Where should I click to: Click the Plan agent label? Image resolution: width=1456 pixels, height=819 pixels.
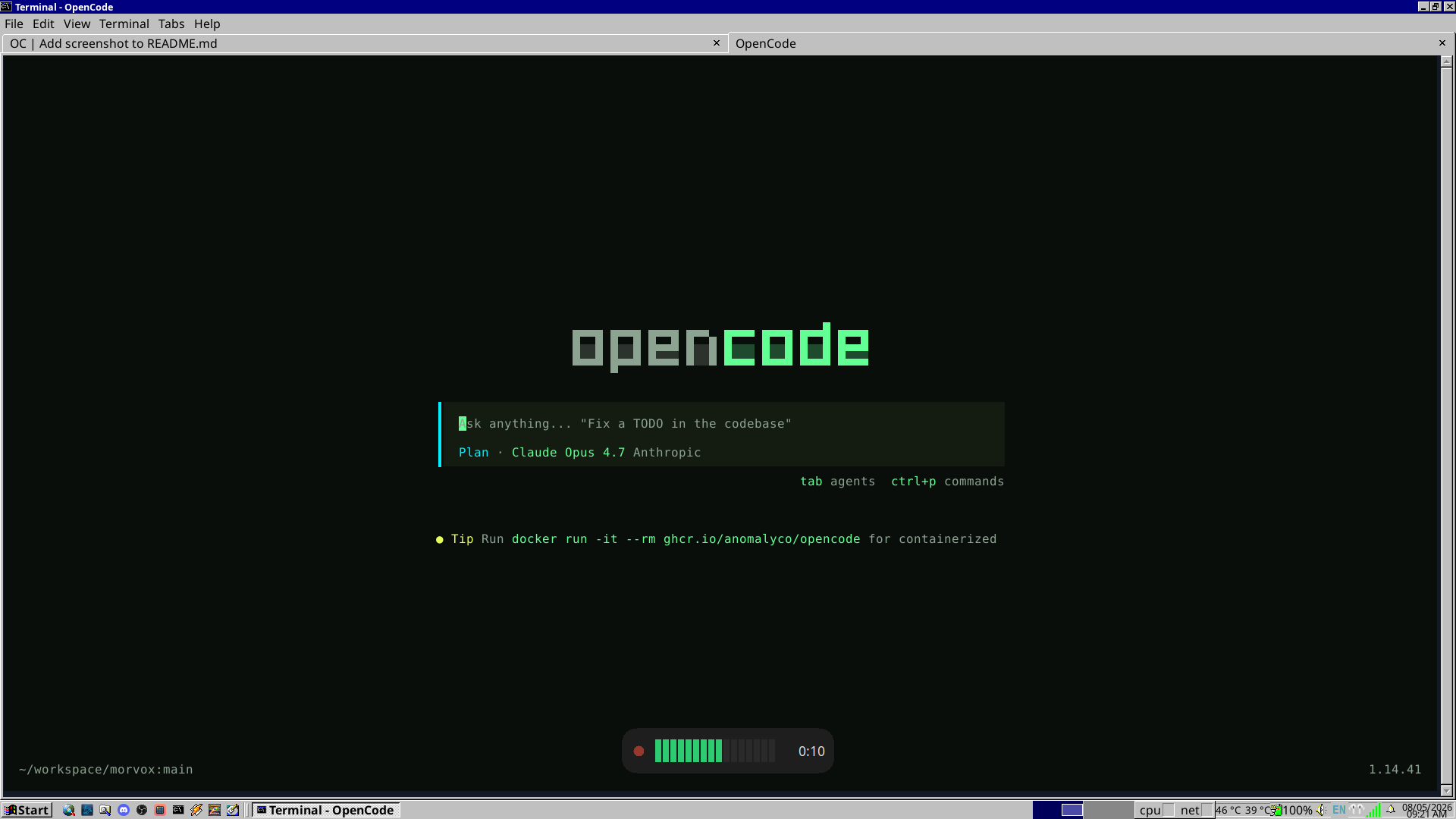[x=474, y=453]
